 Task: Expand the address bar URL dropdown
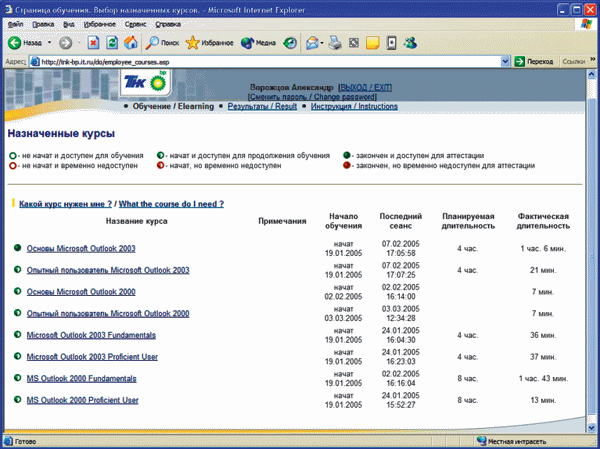click(x=505, y=61)
